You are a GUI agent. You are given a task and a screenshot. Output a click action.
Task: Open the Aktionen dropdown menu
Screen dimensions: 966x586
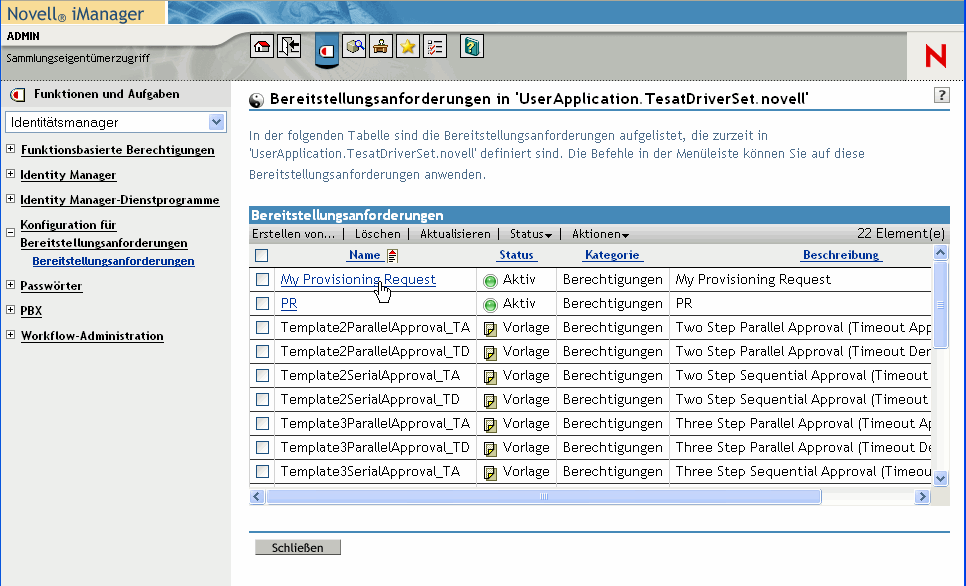[x=600, y=234]
